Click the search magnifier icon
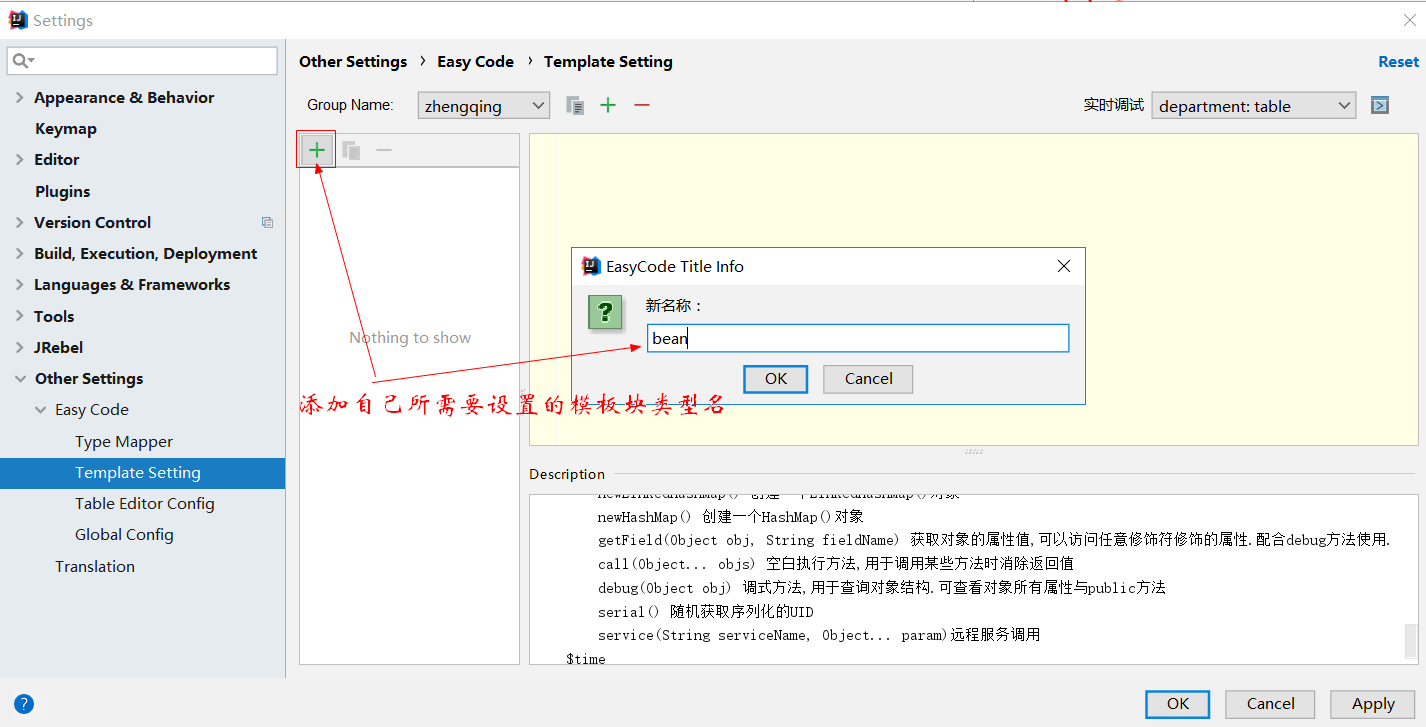 (21, 61)
